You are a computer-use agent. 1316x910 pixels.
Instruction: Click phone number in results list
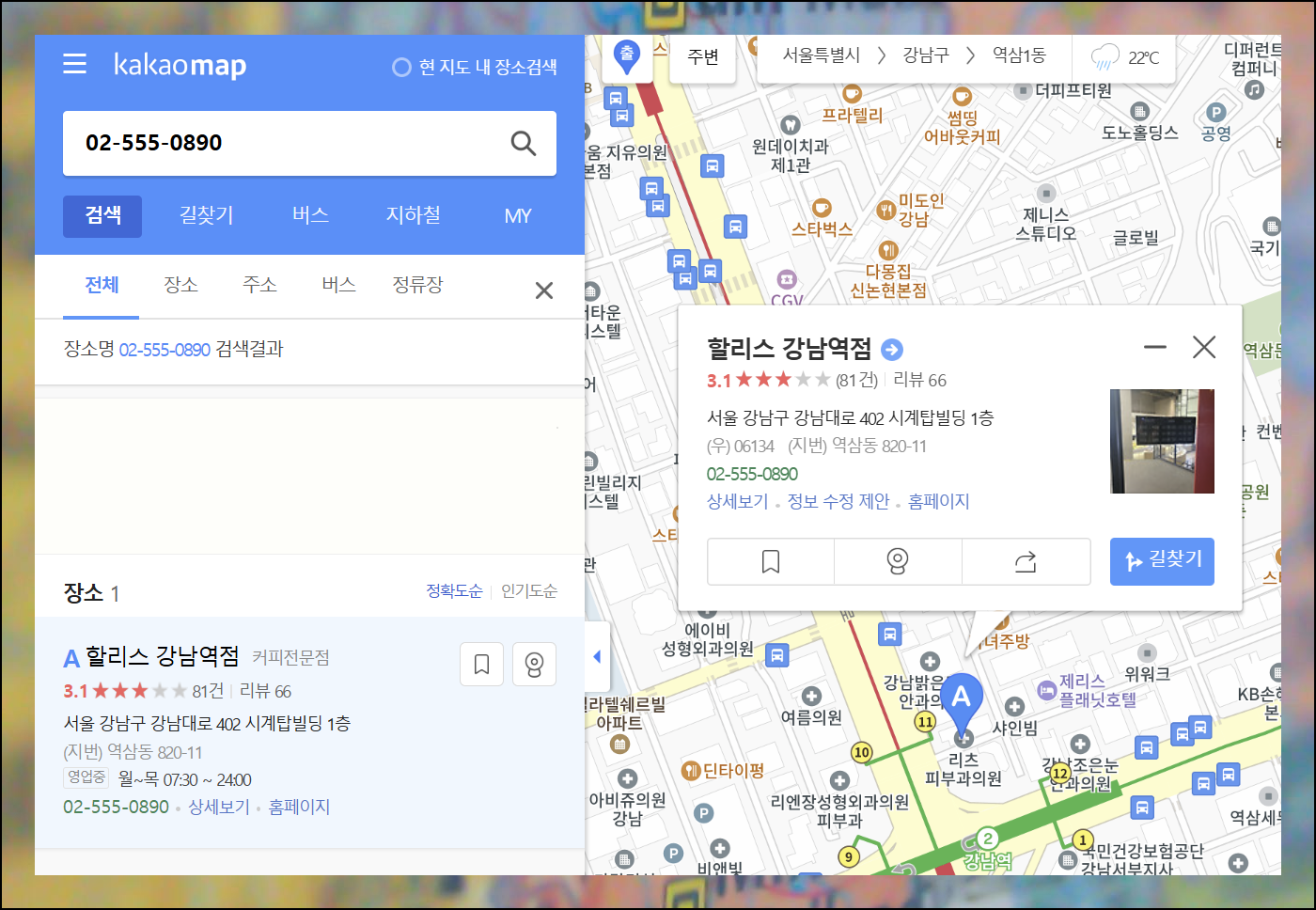tap(116, 807)
